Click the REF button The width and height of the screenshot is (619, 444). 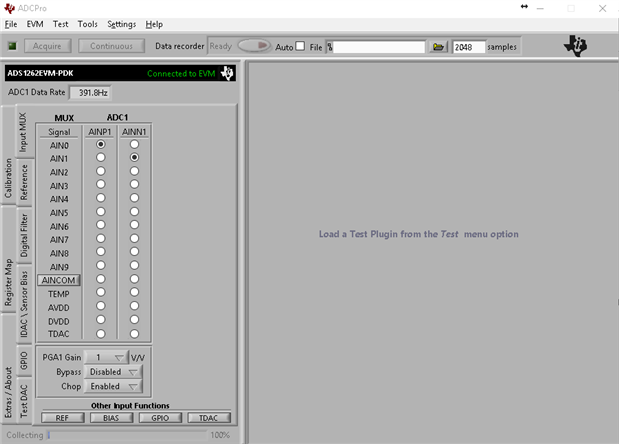tap(62, 418)
